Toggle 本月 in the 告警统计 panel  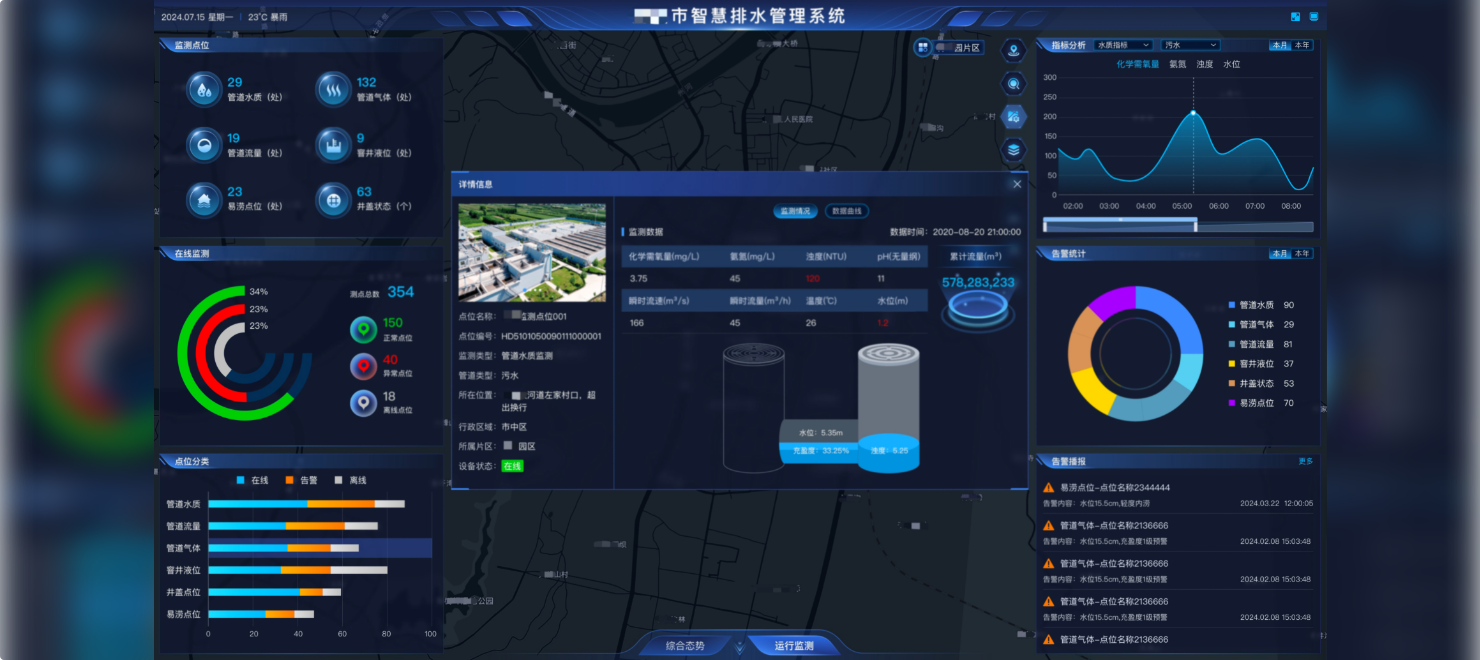pyautogui.click(x=1279, y=254)
